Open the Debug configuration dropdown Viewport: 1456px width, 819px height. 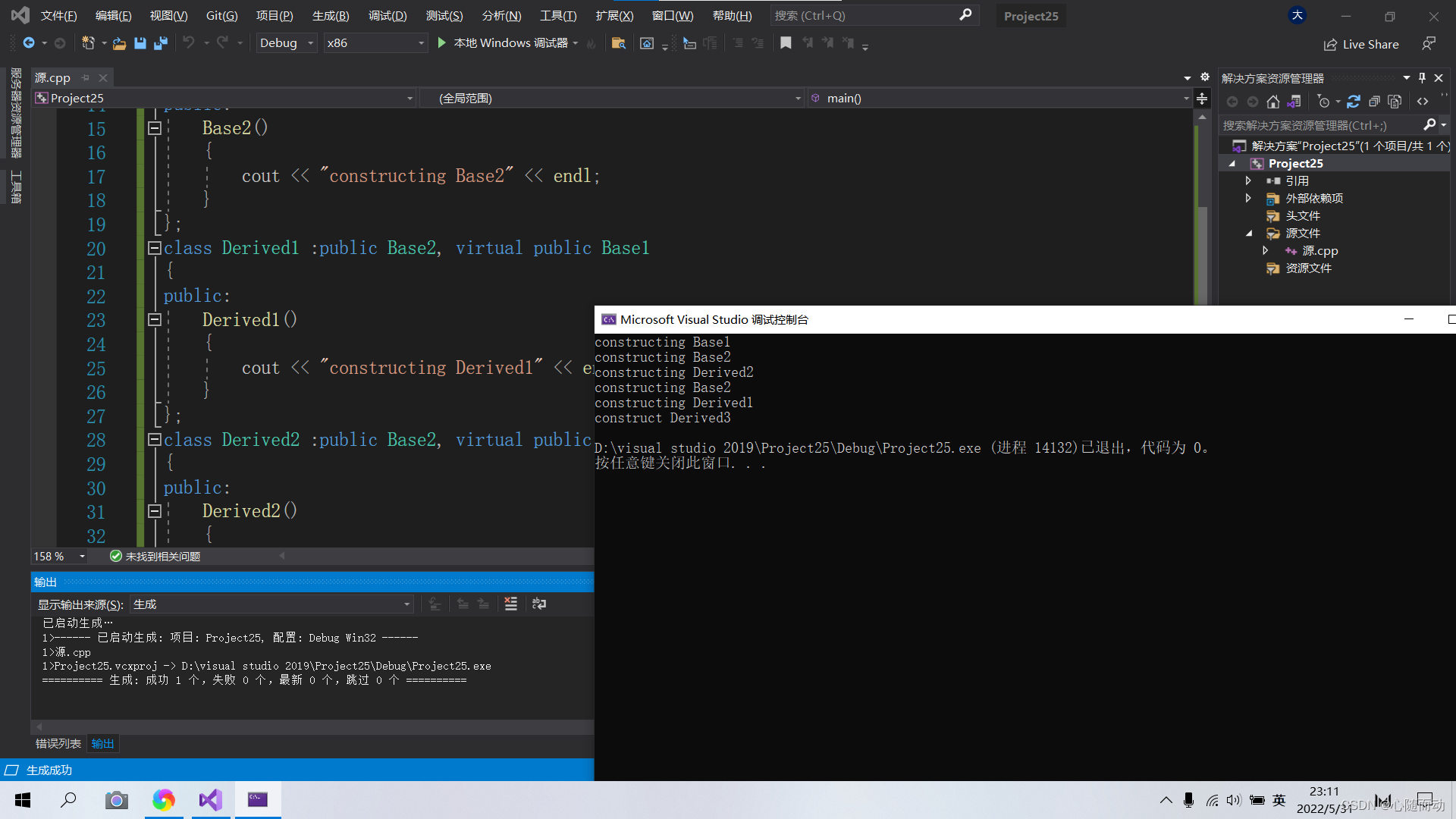(x=287, y=43)
